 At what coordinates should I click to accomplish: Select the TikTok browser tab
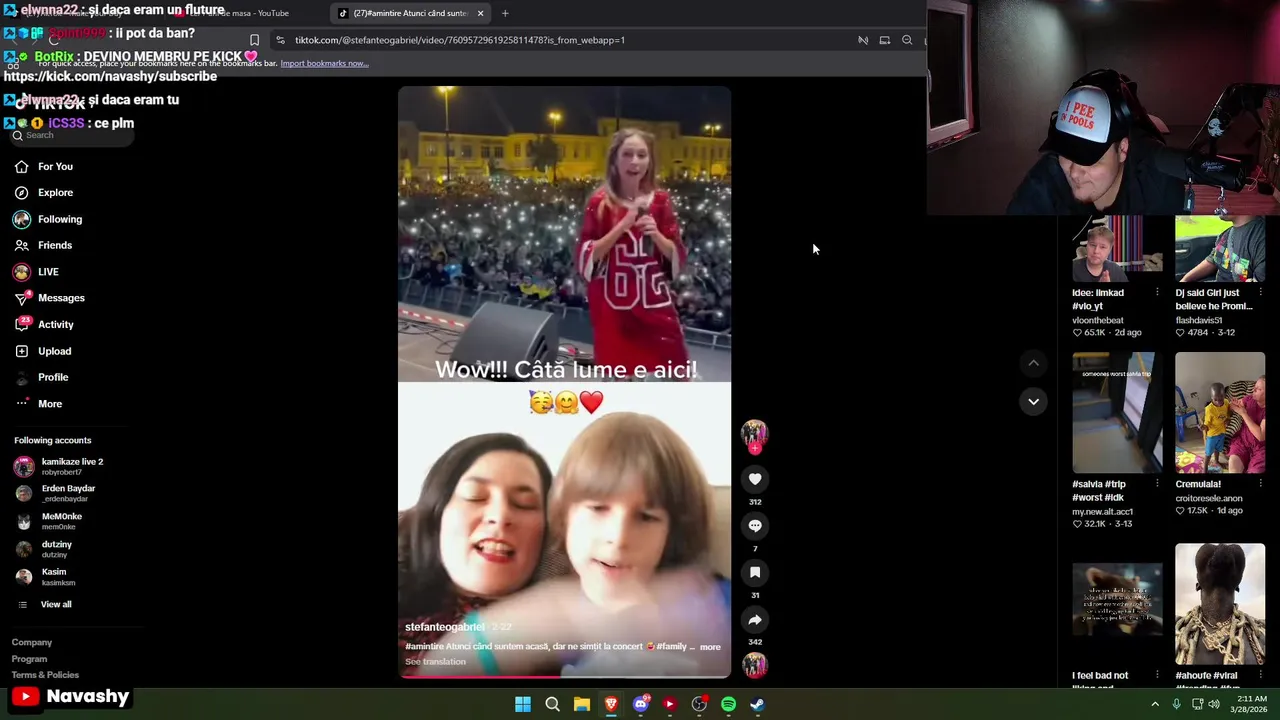click(x=410, y=14)
